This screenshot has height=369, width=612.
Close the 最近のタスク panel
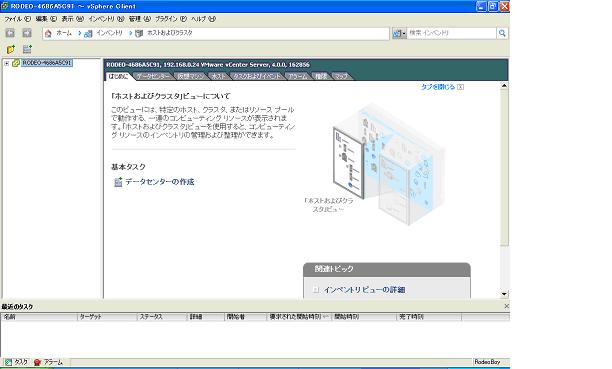[x=506, y=307]
